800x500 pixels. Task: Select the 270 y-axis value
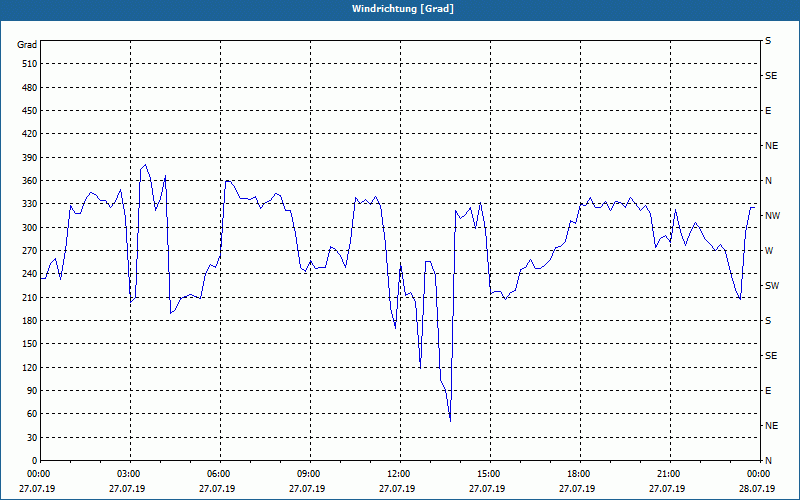[30, 251]
